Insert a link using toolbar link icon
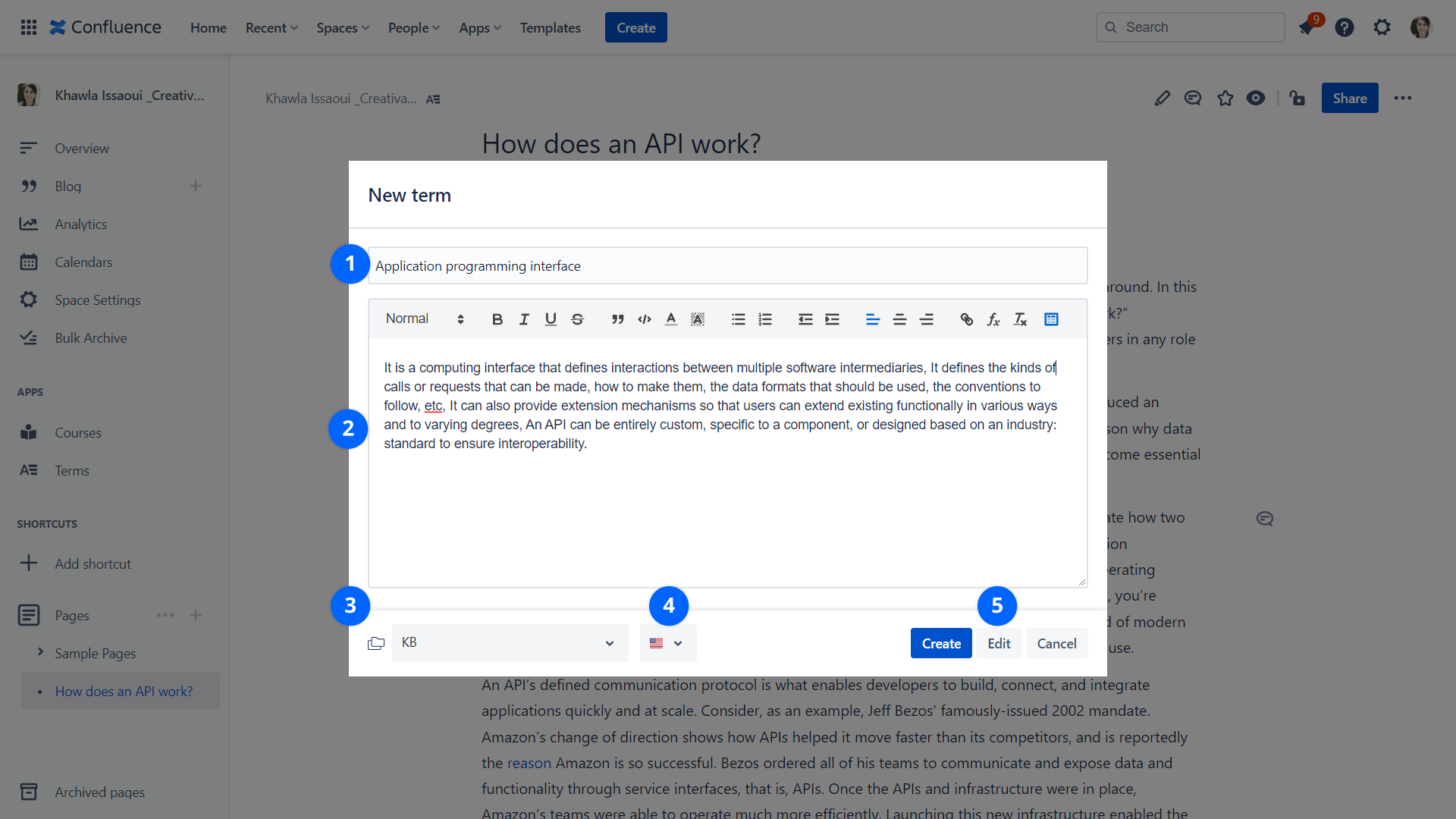Viewport: 1456px width, 819px height. (966, 319)
